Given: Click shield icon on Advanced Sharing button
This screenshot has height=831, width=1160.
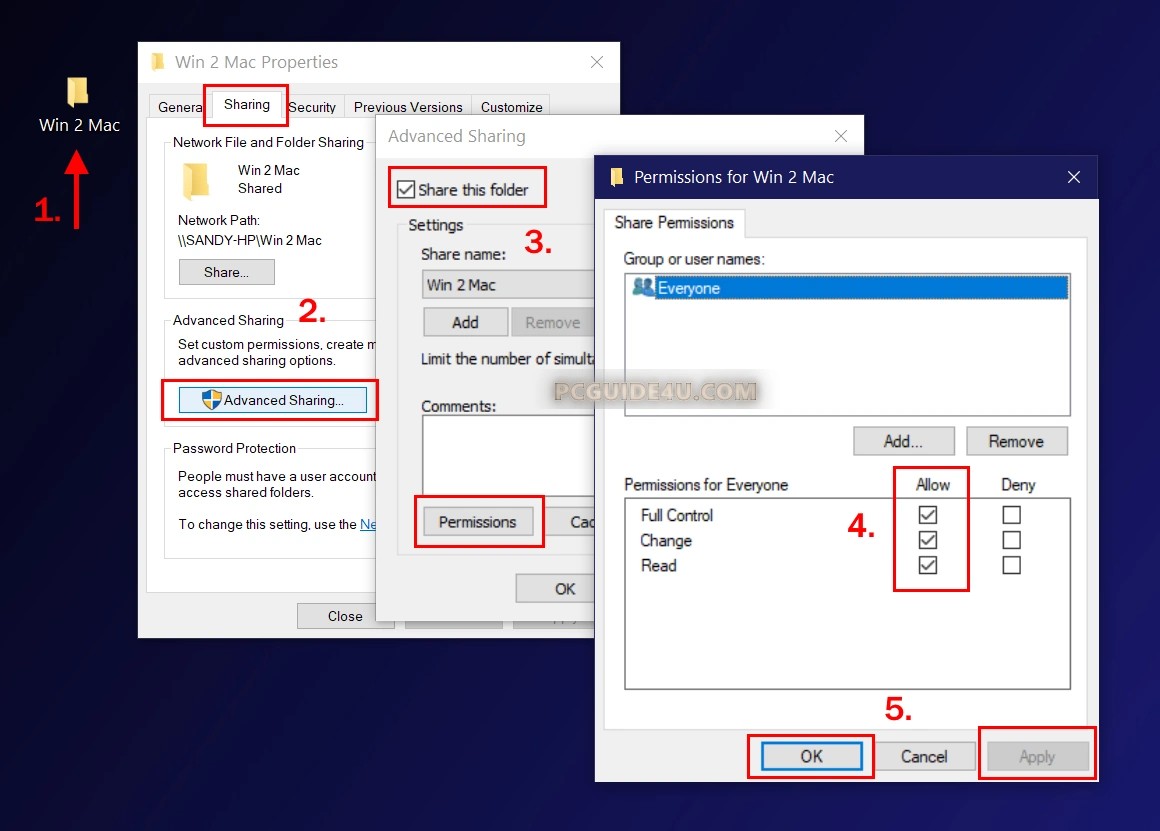Looking at the screenshot, I should pos(211,400).
